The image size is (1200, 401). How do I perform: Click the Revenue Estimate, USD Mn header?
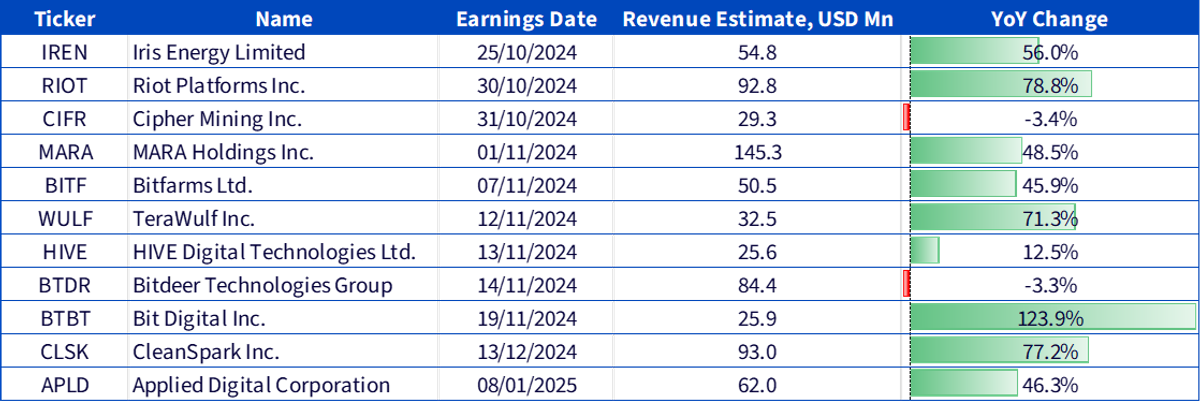click(x=756, y=19)
